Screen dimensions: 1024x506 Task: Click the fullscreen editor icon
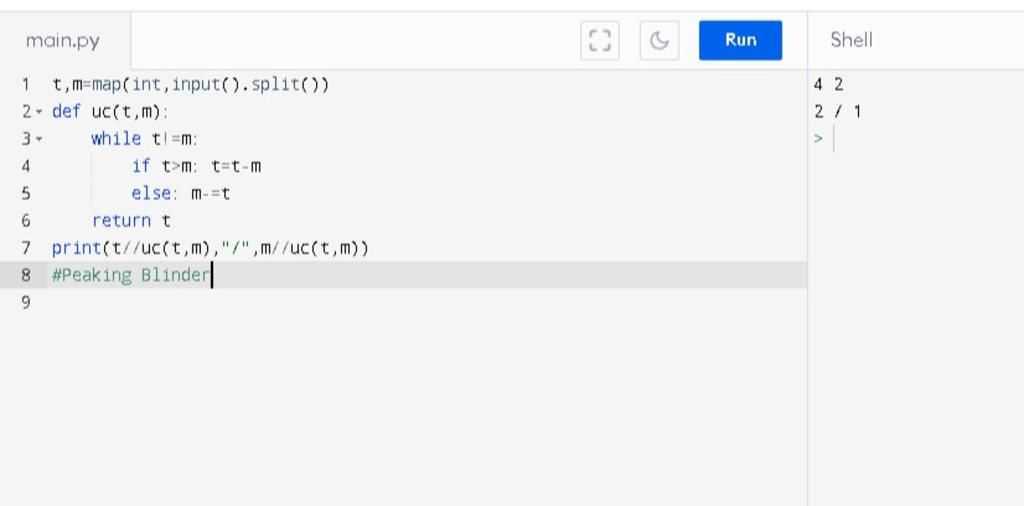pyautogui.click(x=599, y=40)
